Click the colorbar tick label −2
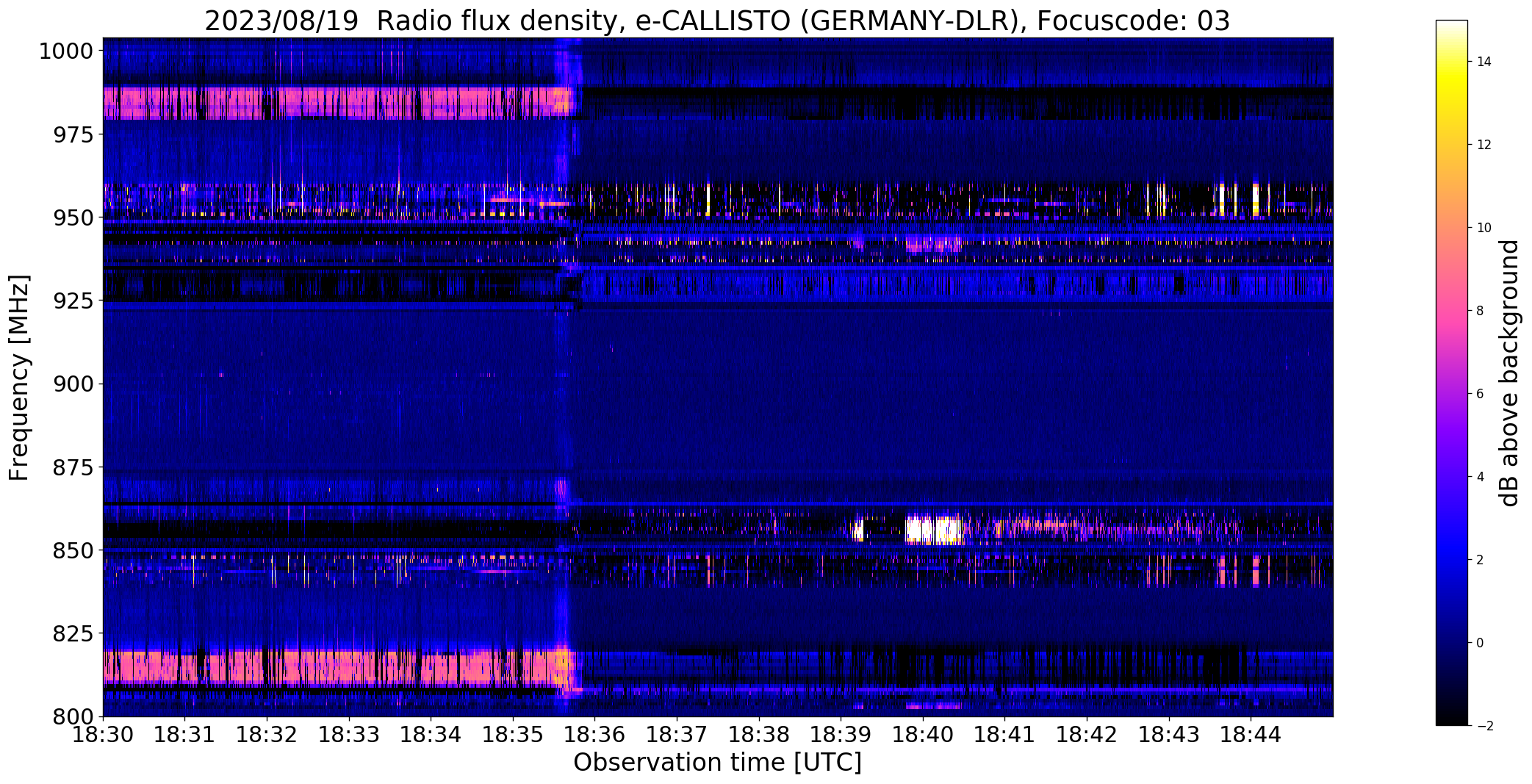Image resolution: width=1532 pixels, height=784 pixels. click(x=1484, y=726)
